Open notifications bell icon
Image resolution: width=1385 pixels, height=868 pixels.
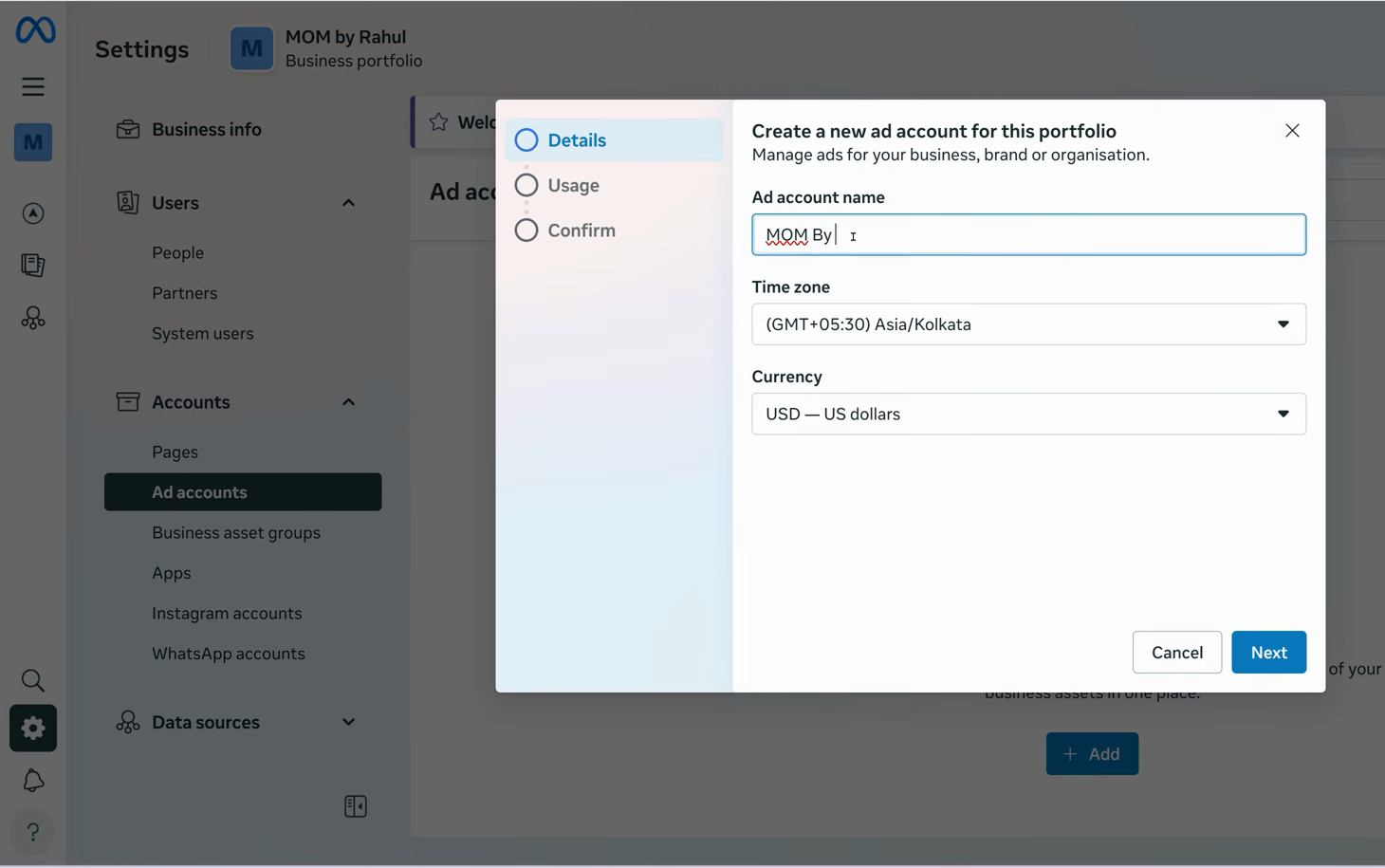[33, 780]
